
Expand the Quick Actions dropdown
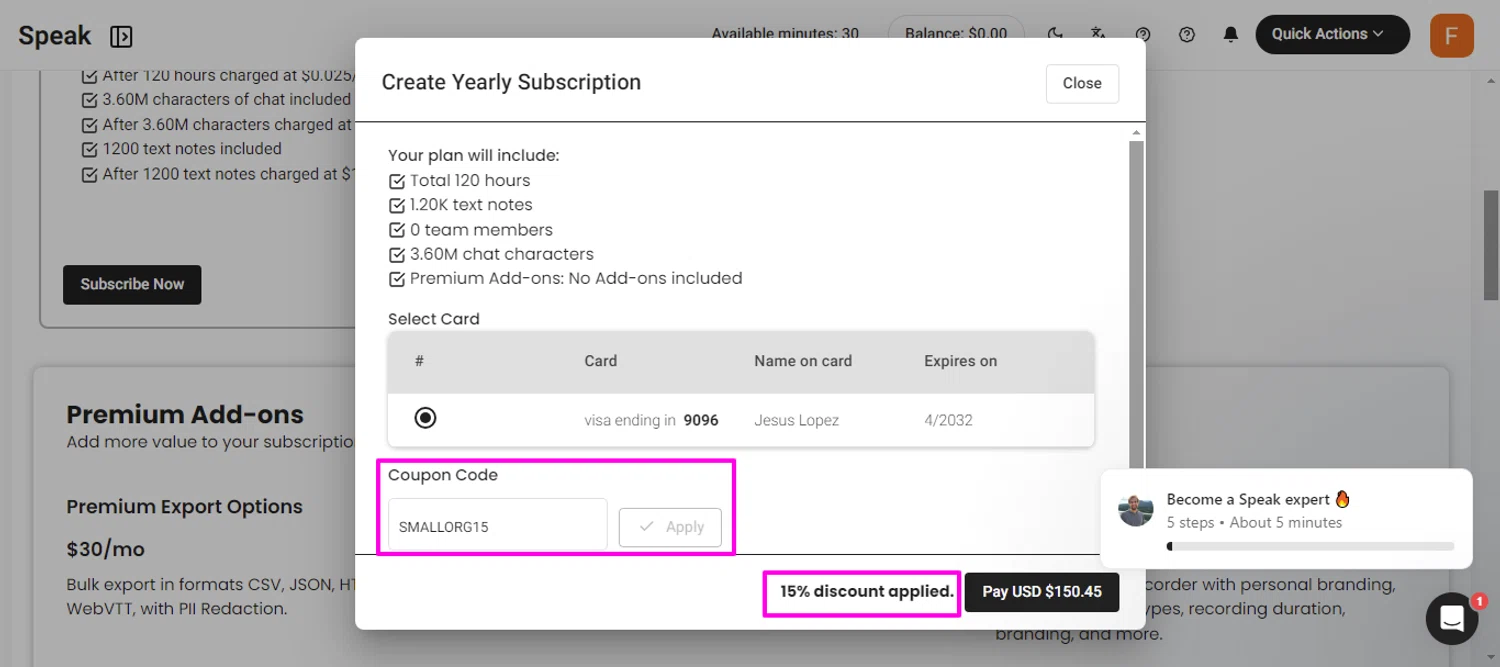click(x=1332, y=34)
